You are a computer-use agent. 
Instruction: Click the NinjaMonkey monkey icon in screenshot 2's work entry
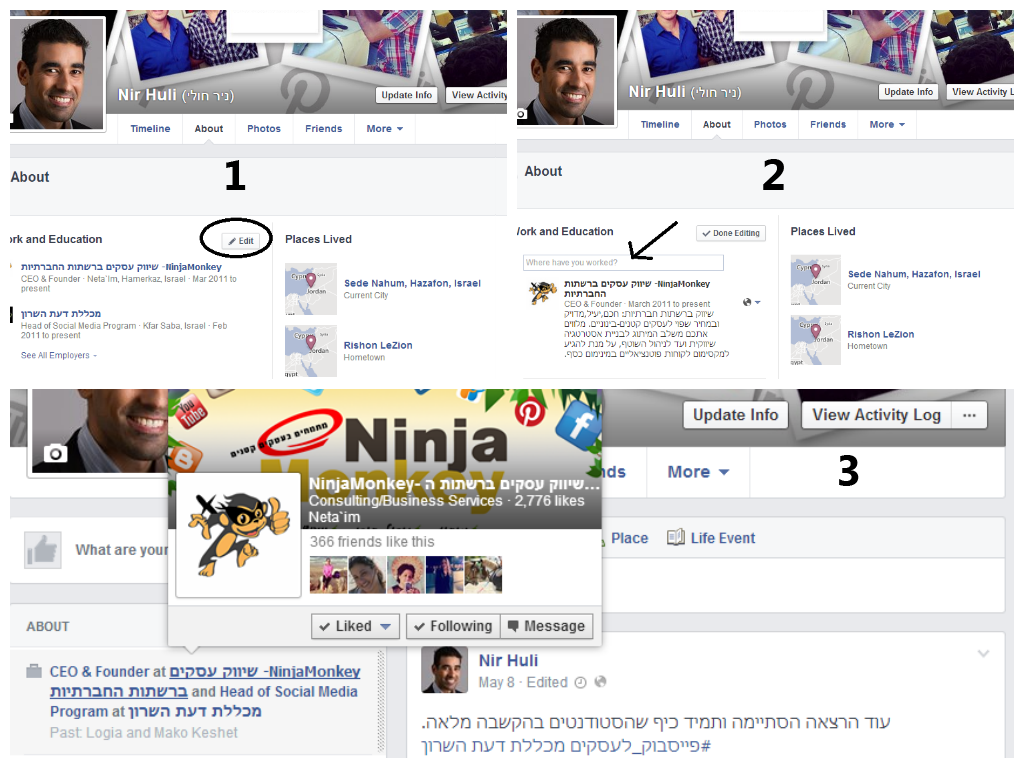[543, 293]
